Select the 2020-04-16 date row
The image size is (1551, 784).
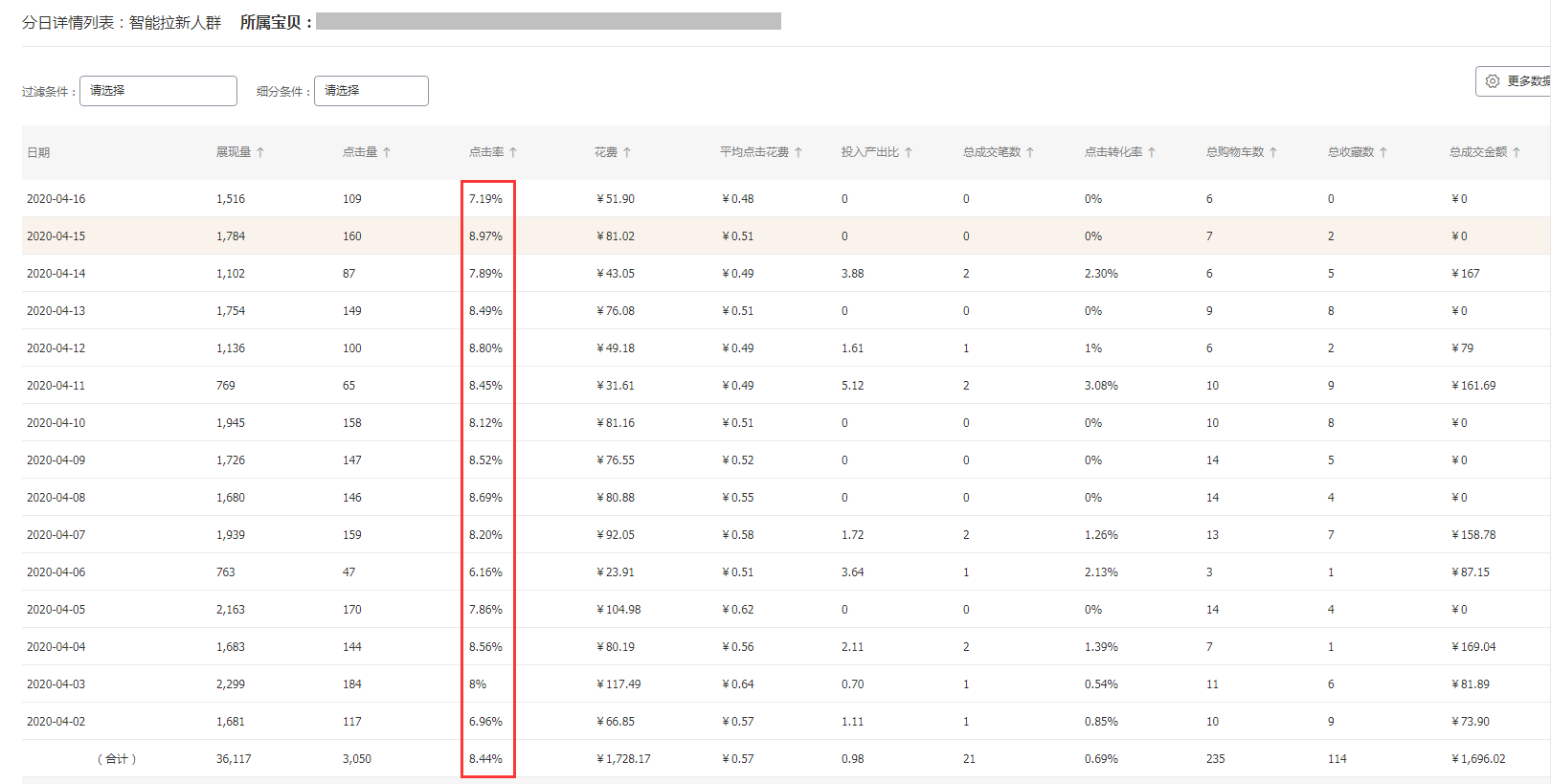click(x=56, y=199)
